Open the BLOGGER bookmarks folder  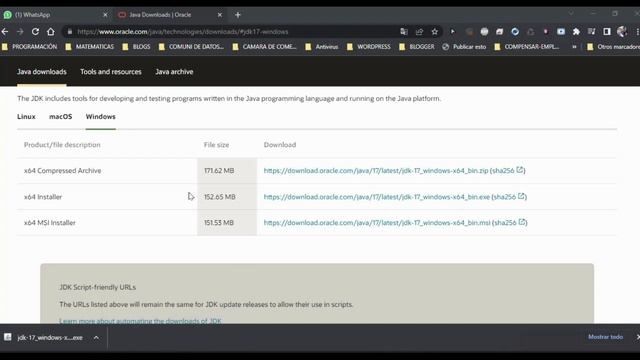click(x=417, y=47)
